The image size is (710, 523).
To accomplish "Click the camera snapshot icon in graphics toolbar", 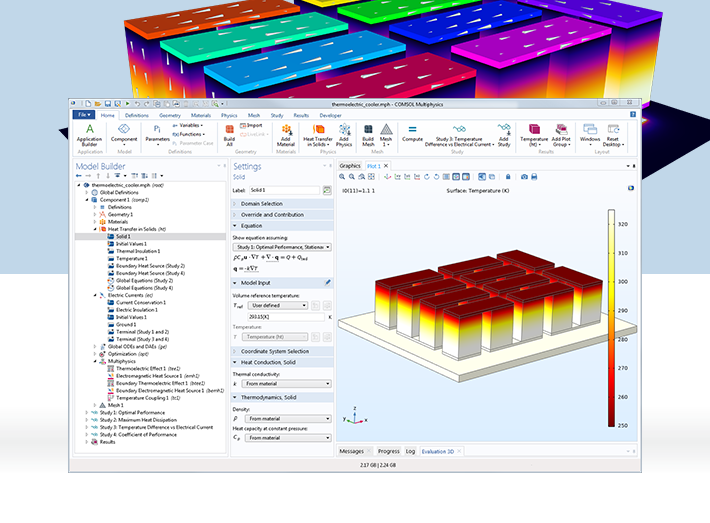I will click(524, 177).
